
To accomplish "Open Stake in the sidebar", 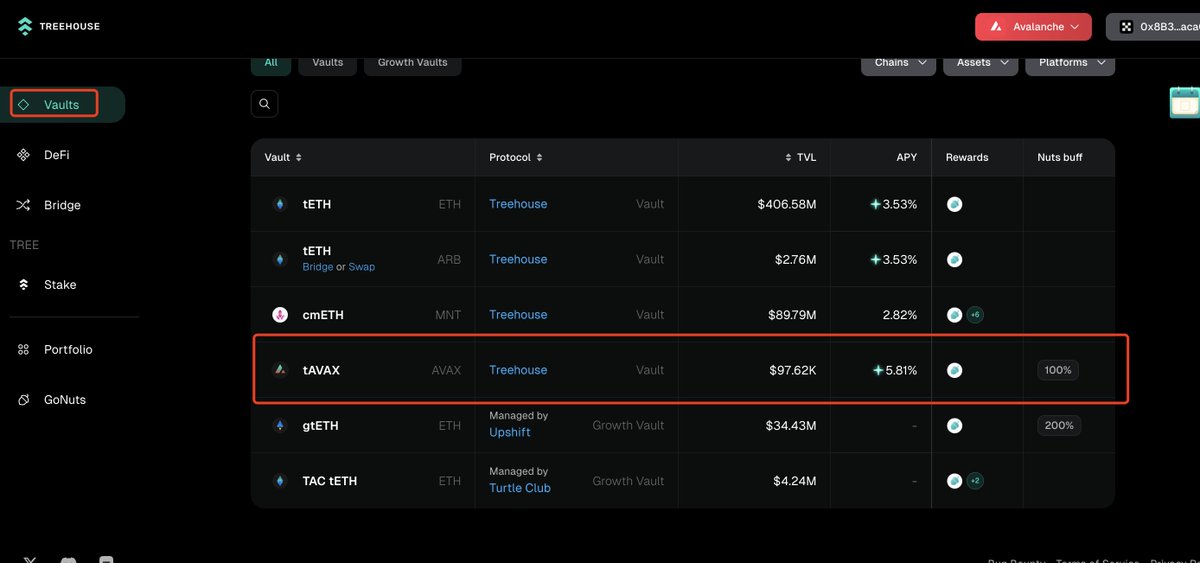I will click(x=60, y=285).
